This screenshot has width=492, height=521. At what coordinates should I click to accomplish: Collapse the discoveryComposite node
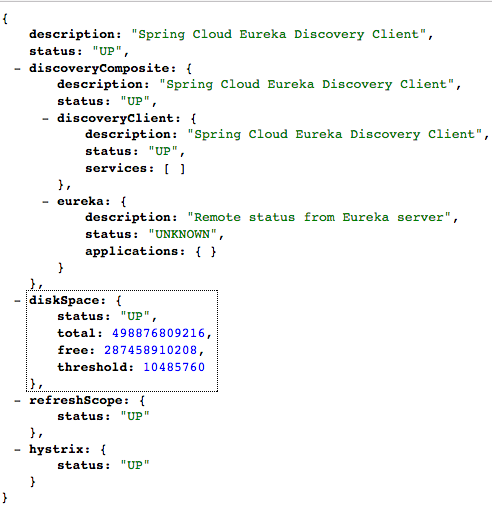click(x=17, y=69)
